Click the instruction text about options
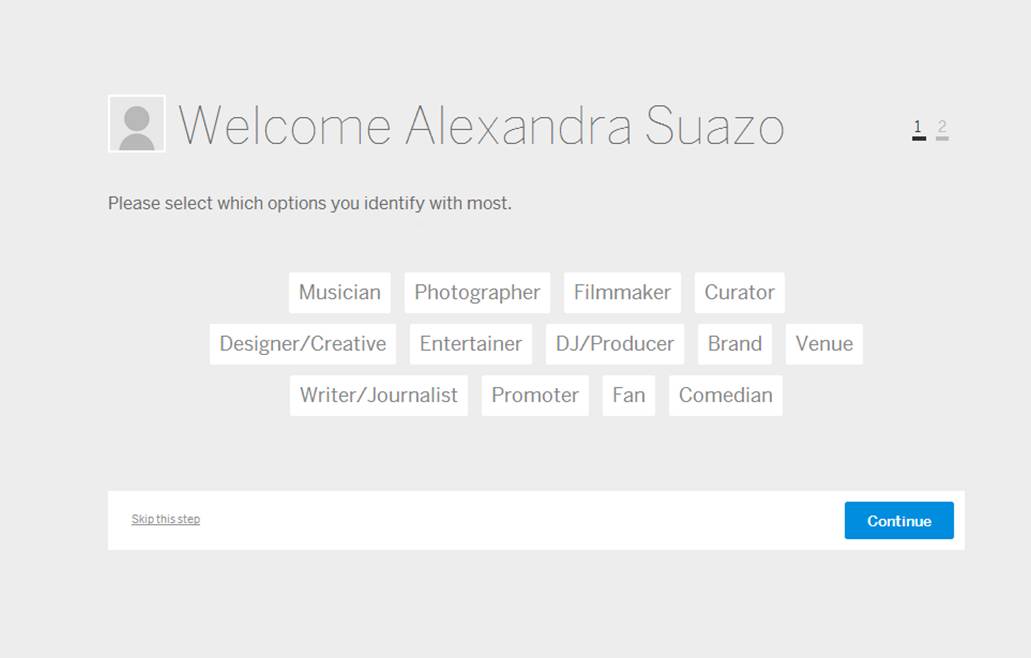1031x658 pixels. click(x=310, y=204)
